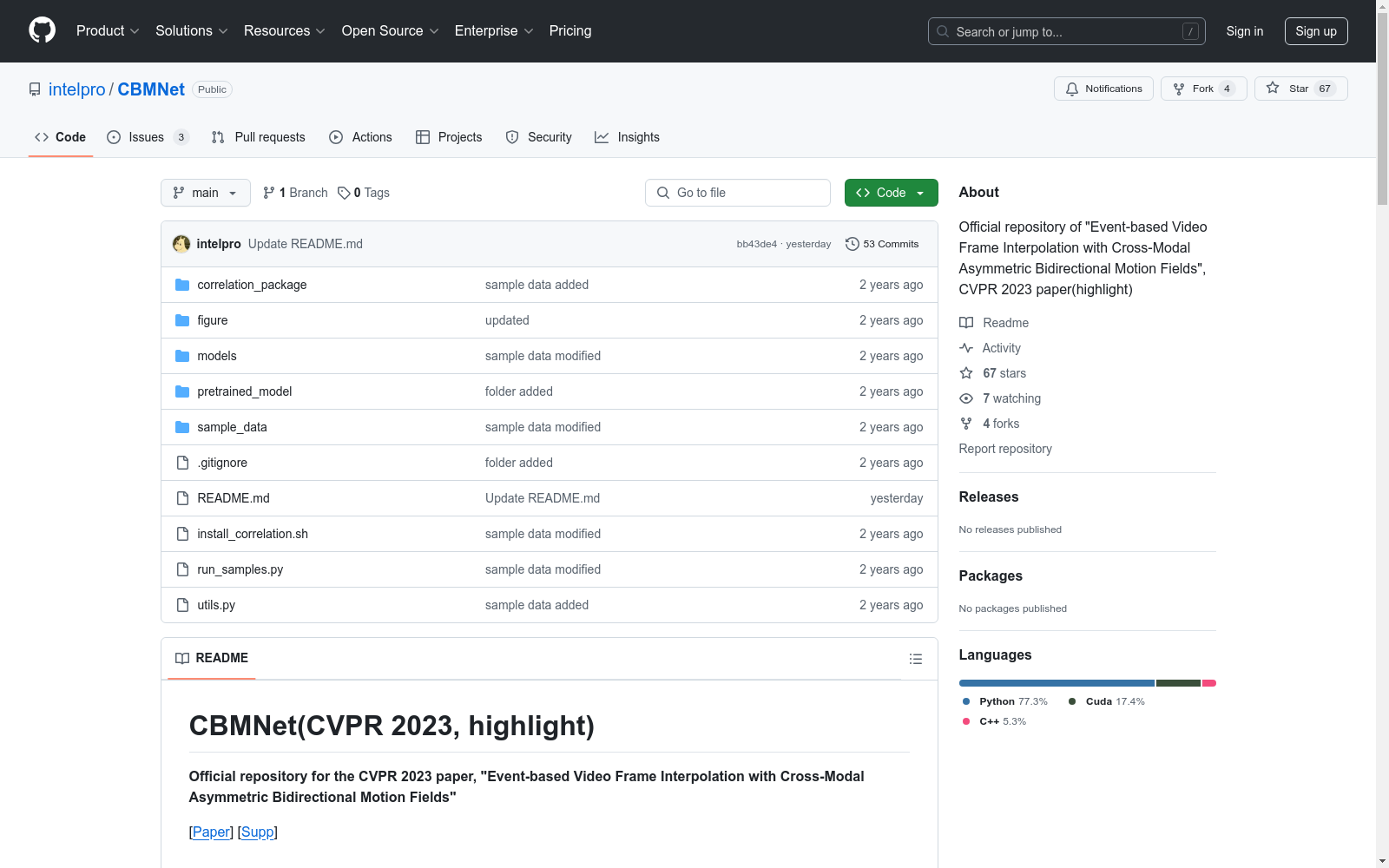Click the README outline list icon

[915, 659]
